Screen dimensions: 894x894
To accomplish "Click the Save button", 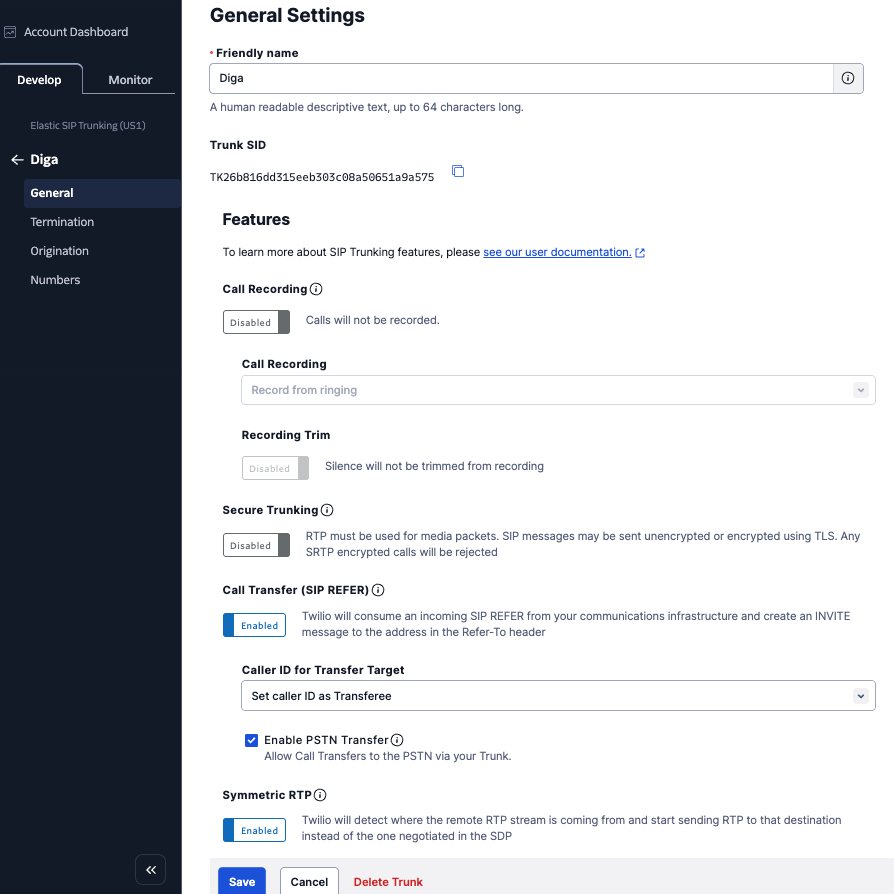I will (x=242, y=881).
